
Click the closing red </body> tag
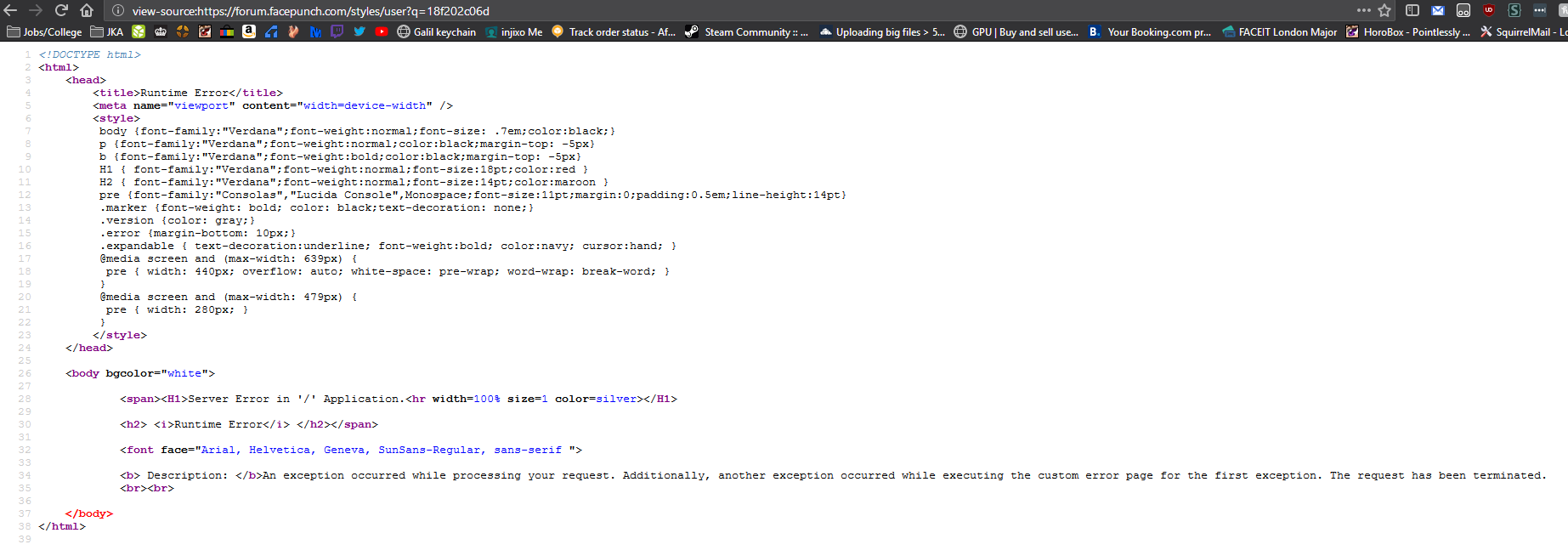click(89, 513)
